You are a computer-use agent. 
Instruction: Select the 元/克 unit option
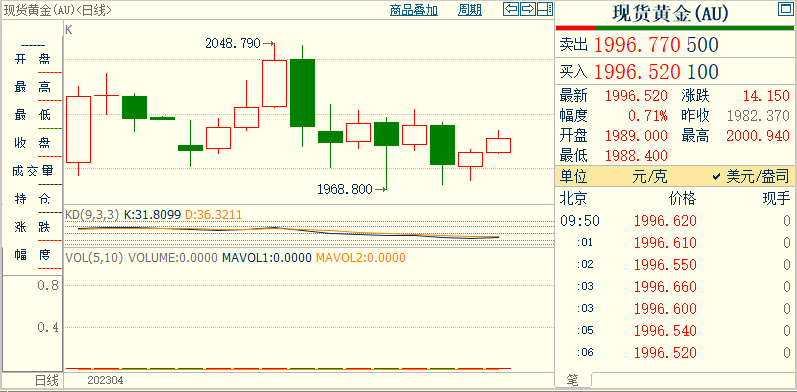650,177
